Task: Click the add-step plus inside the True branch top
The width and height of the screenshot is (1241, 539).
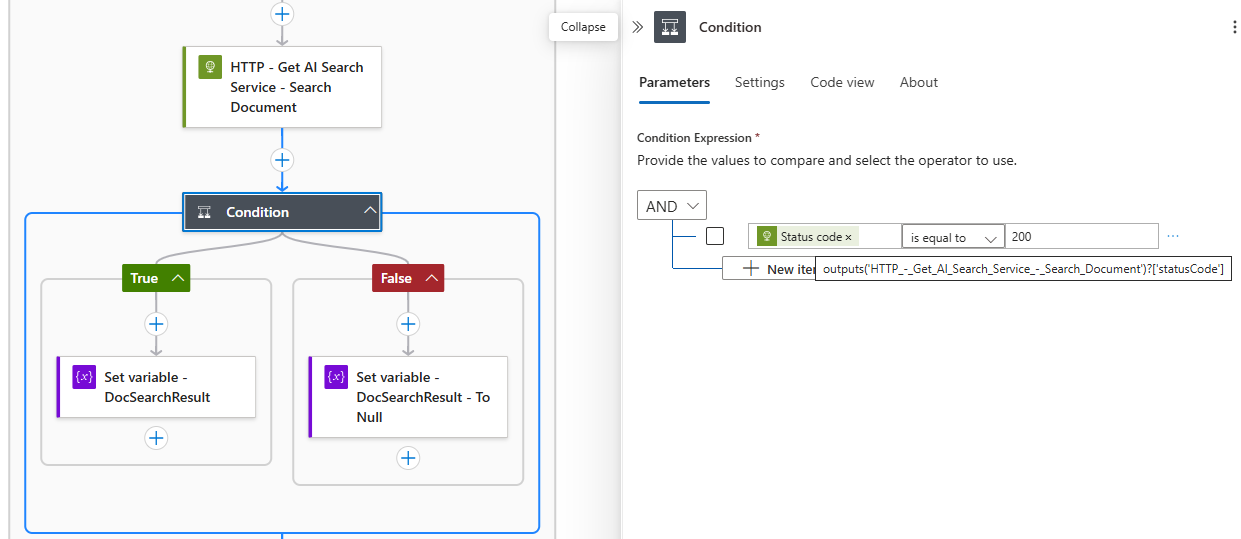Action: click(156, 323)
